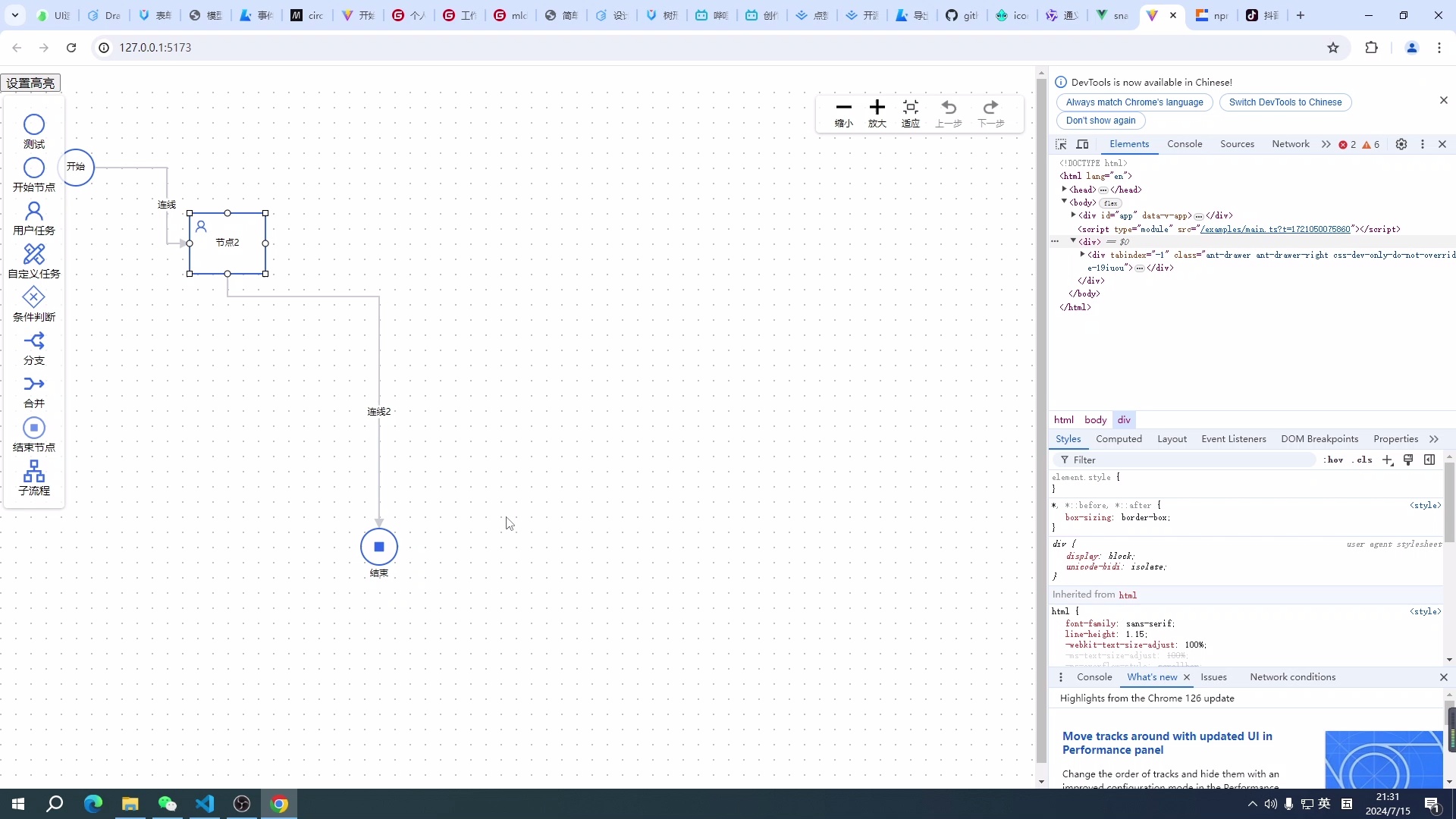Expand the head element node

(x=1065, y=190)
